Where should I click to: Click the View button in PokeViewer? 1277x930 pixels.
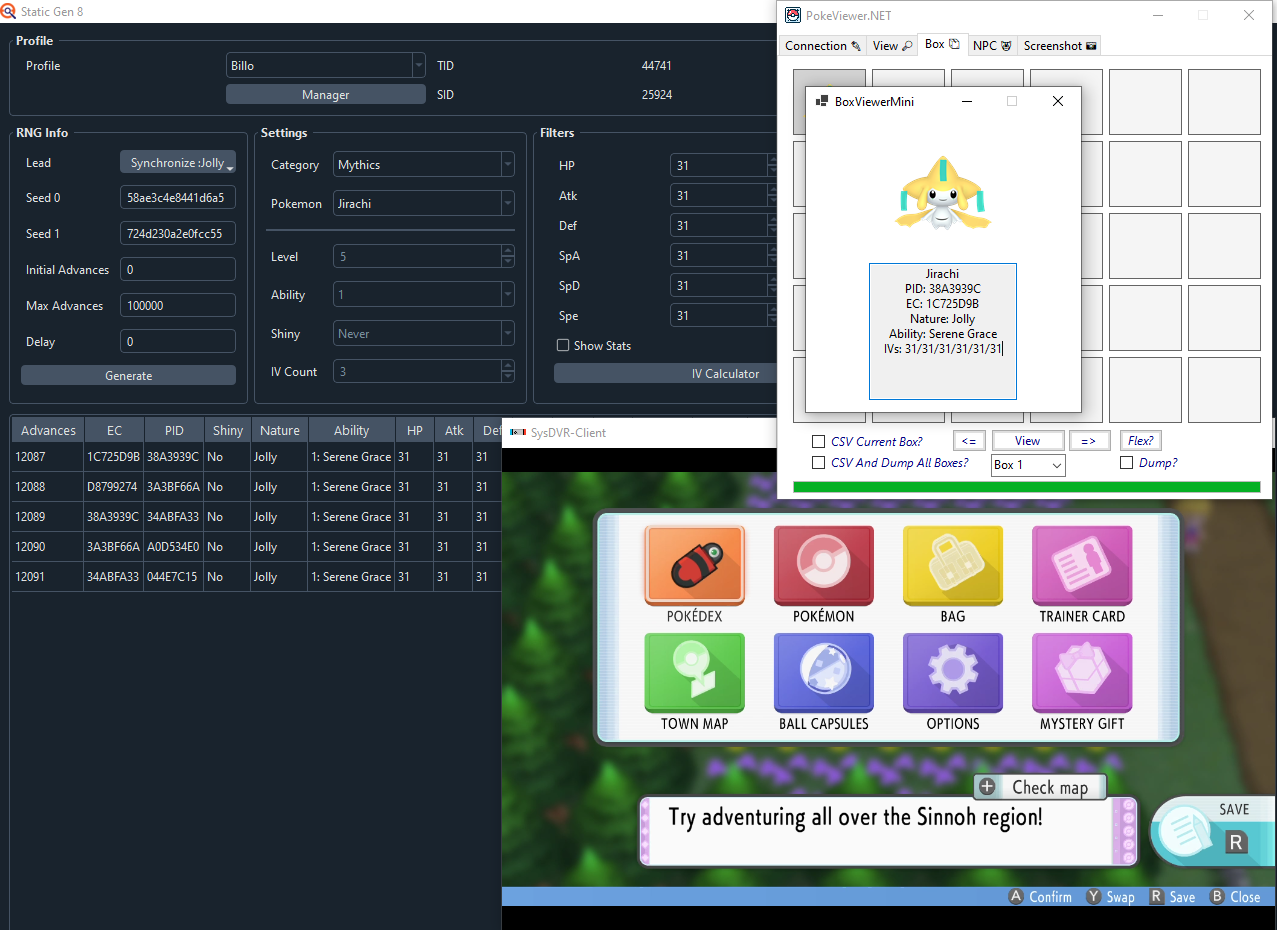(1027, 441)
